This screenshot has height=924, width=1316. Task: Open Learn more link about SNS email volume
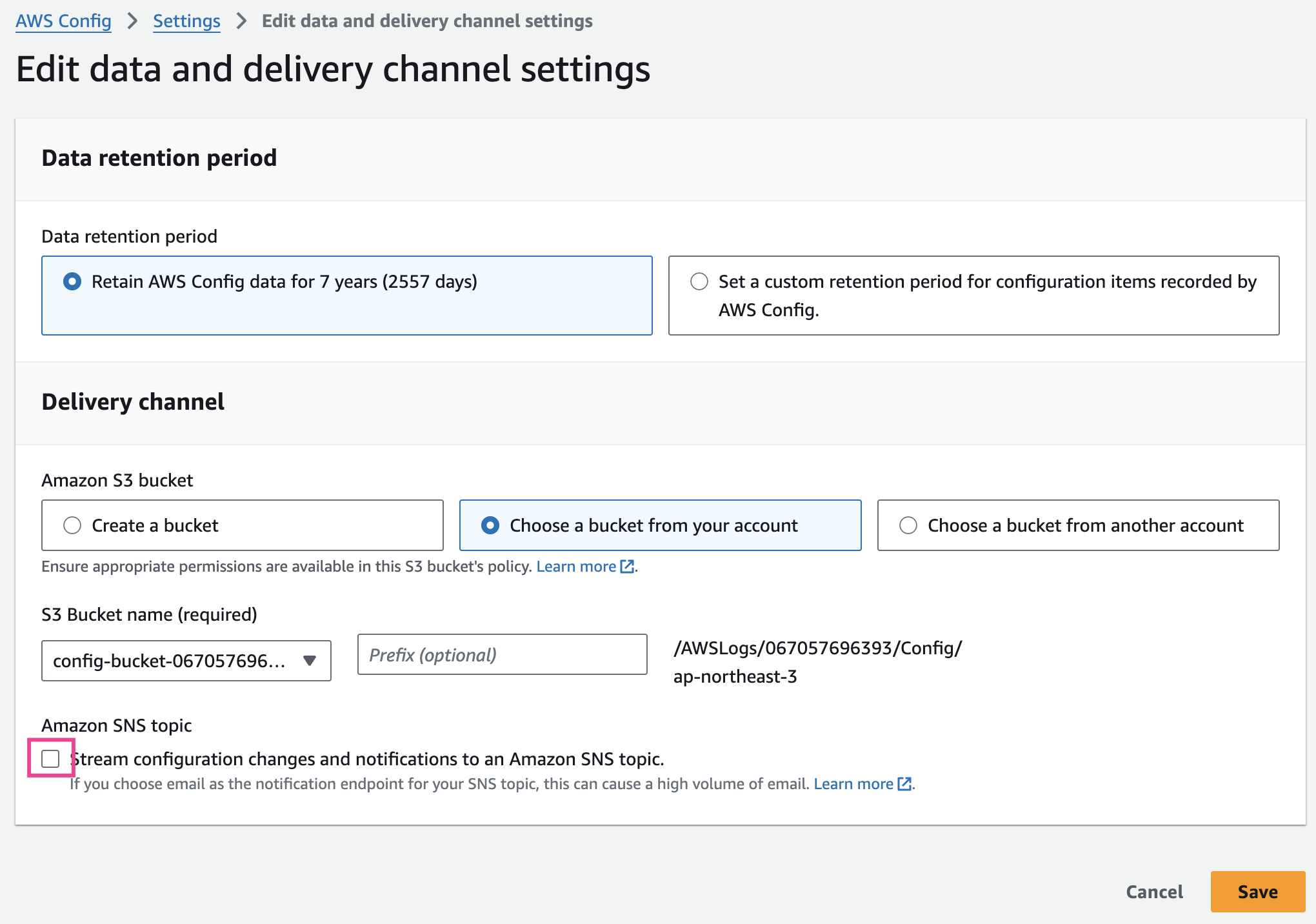(853, 784)
